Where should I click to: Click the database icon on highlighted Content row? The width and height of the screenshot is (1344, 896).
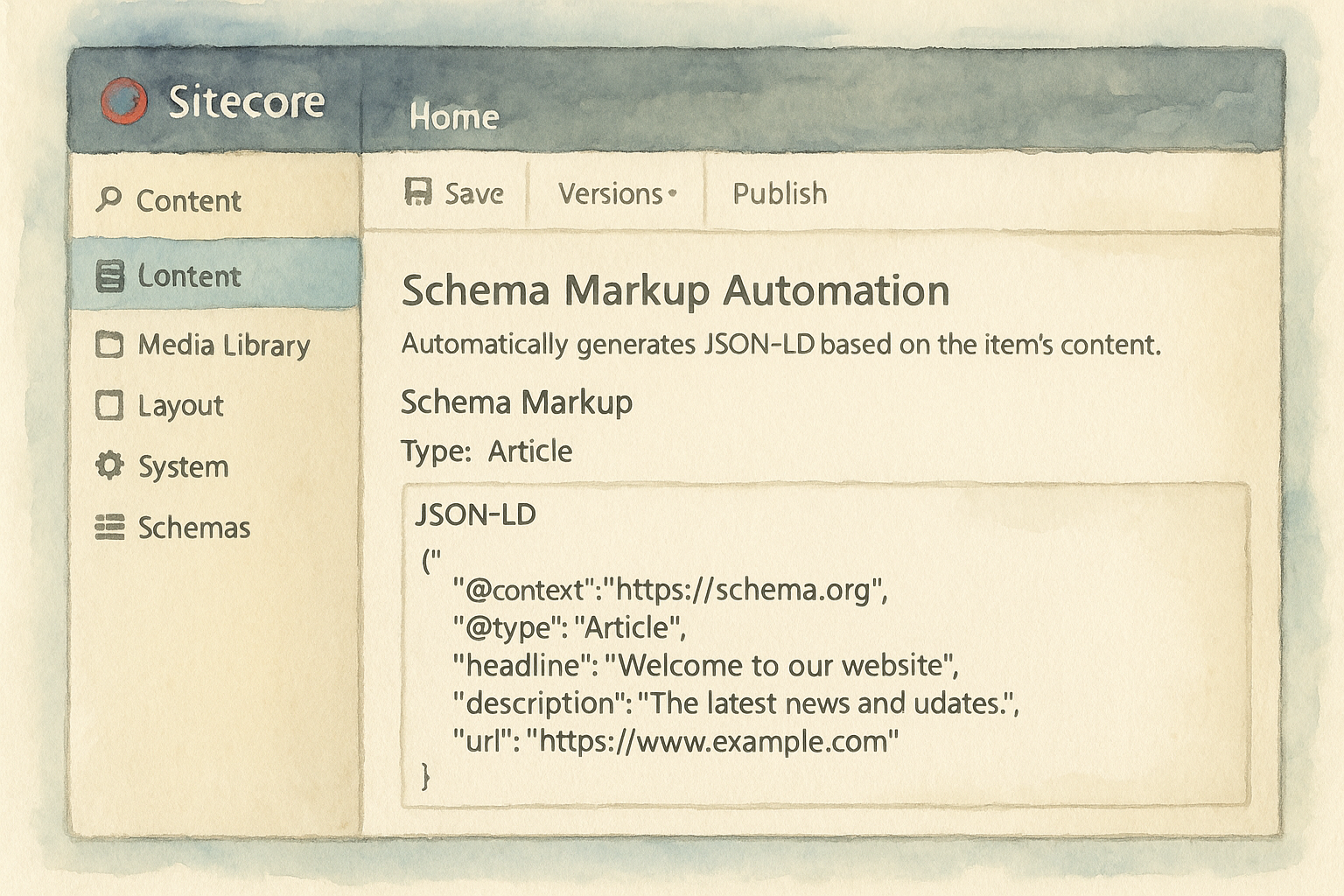tap(109, 276)
